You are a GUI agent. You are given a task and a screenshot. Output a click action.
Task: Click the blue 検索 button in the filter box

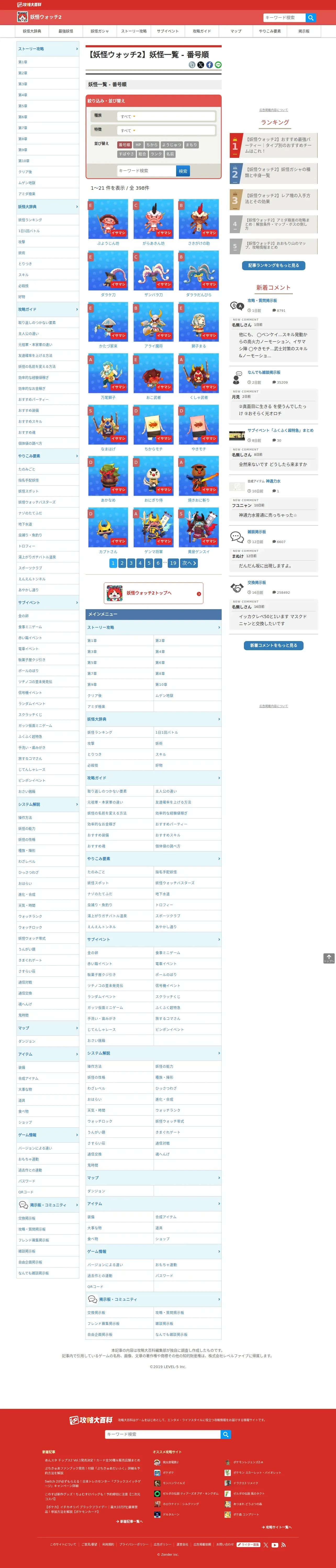click(183, 171)
